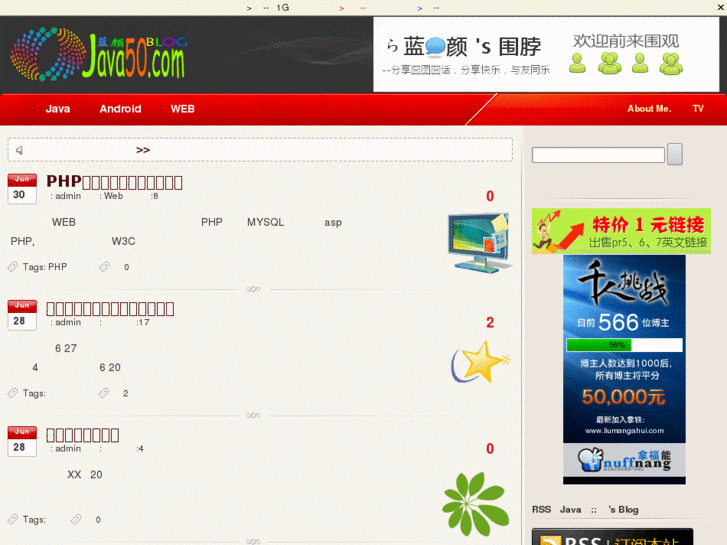The image size is (727, 545).
Task: Click the comment icon with count 0 in PHP post
Action: [104, 267]
